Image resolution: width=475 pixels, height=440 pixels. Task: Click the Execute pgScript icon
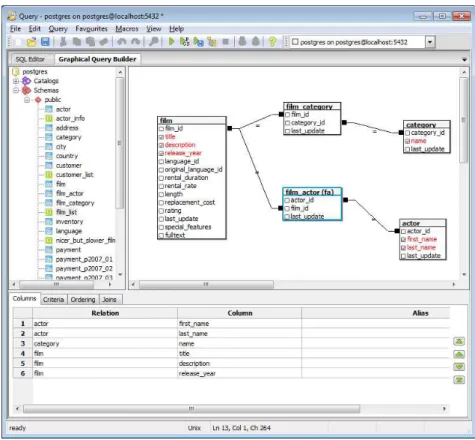pos(185,42)
